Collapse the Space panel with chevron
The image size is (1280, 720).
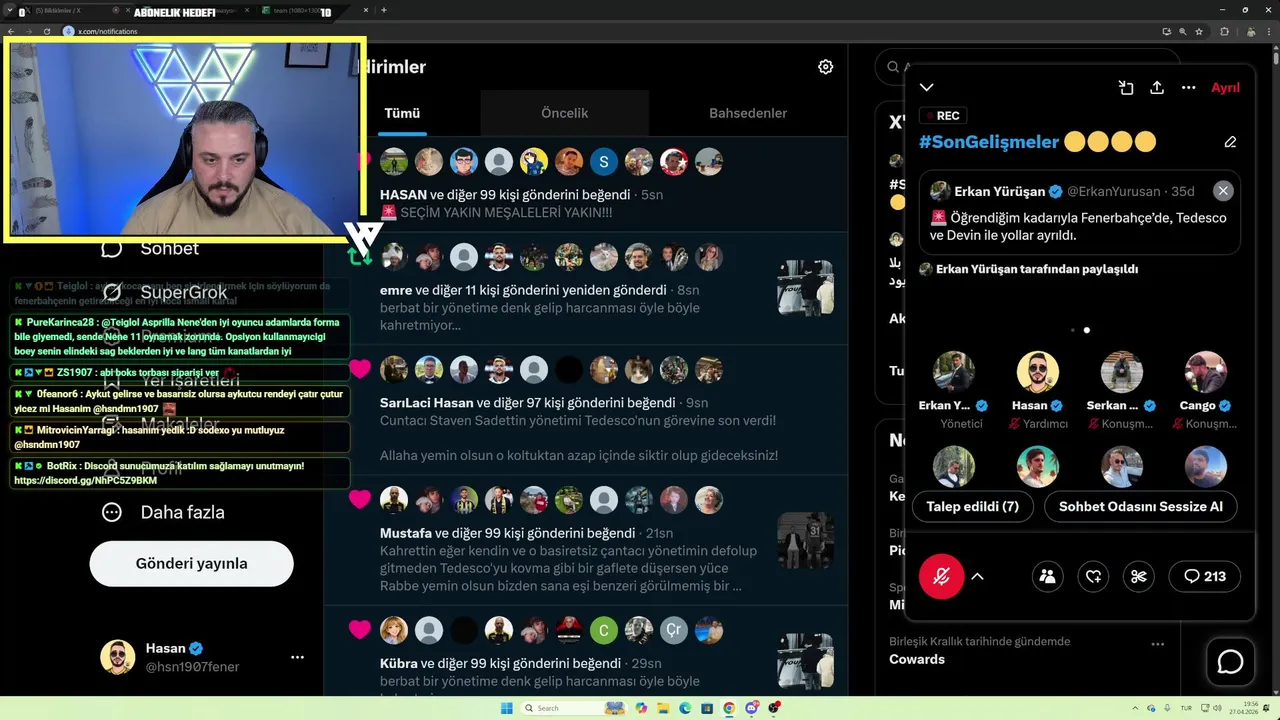(927, 87)
